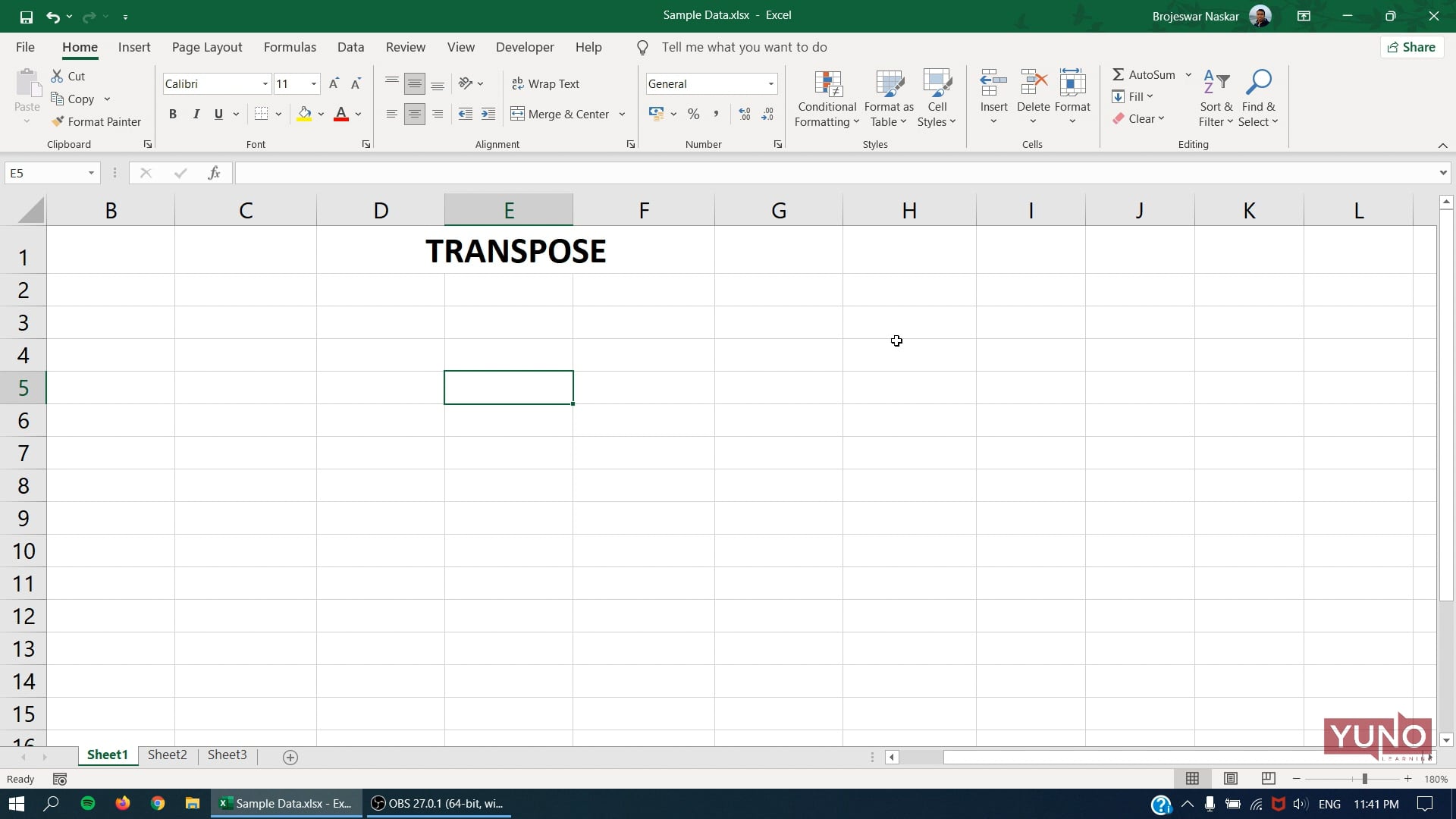Open the fill color options arrow
The height and width of the screenshot is (819, 1456).
[x=321, y=114]
